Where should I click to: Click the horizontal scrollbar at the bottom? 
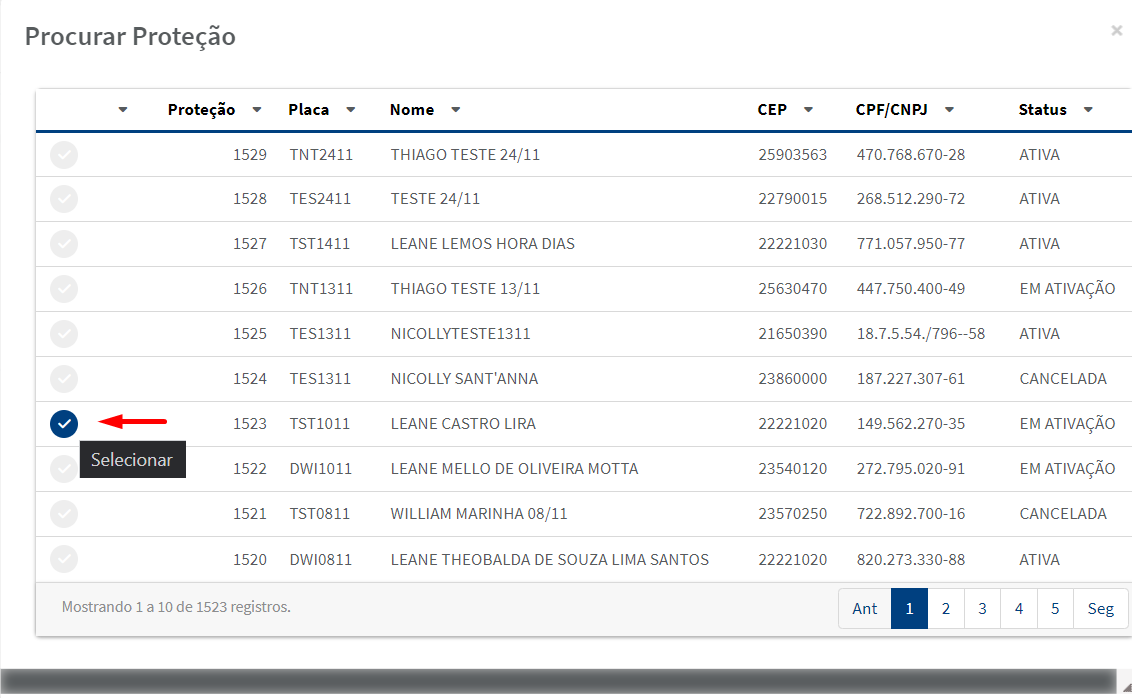click(x=558, y=681)
